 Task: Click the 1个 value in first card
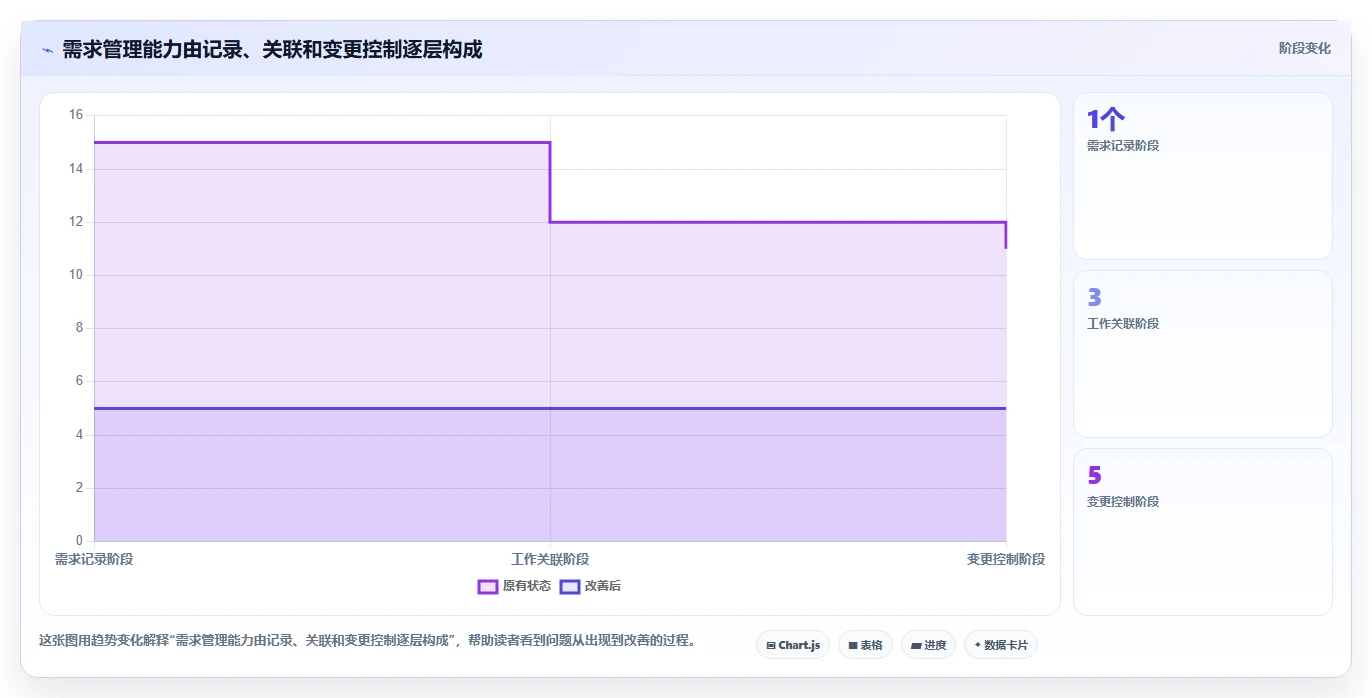tap(1106, 120)
